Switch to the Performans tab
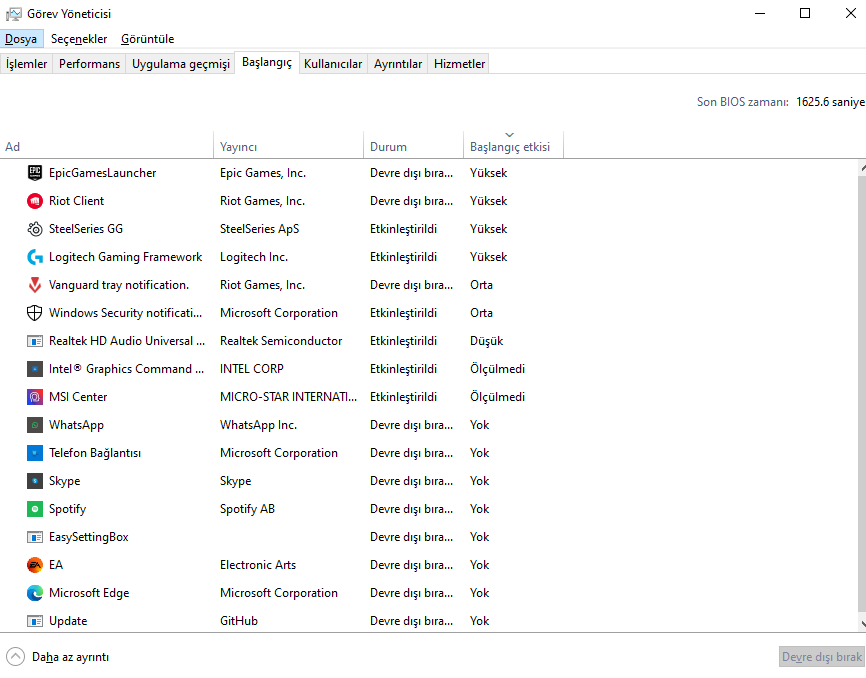Viewport: 866px width, 678px height. click(x=89, y=64)
